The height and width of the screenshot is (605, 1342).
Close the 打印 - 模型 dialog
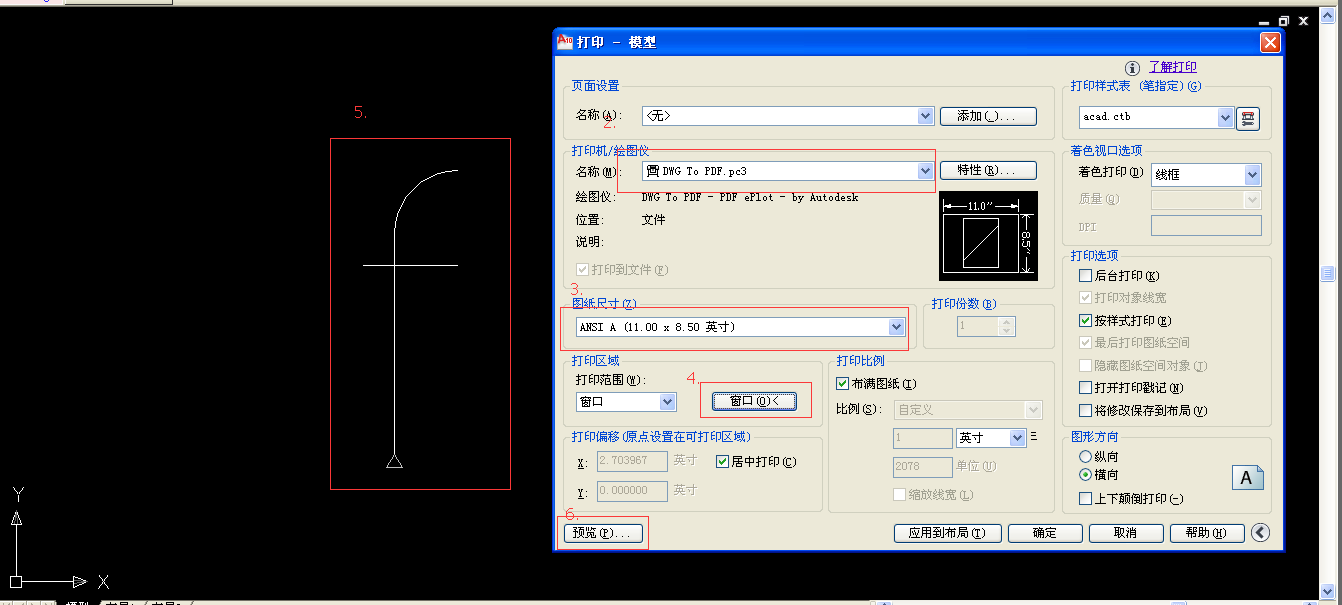pyautogui.click(x=1270, y=42)
